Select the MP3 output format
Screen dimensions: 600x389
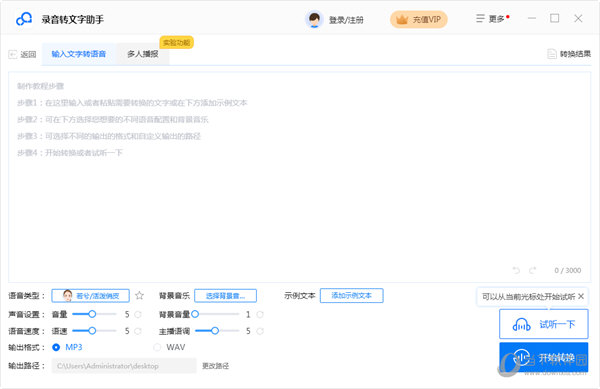click(68, 347)
